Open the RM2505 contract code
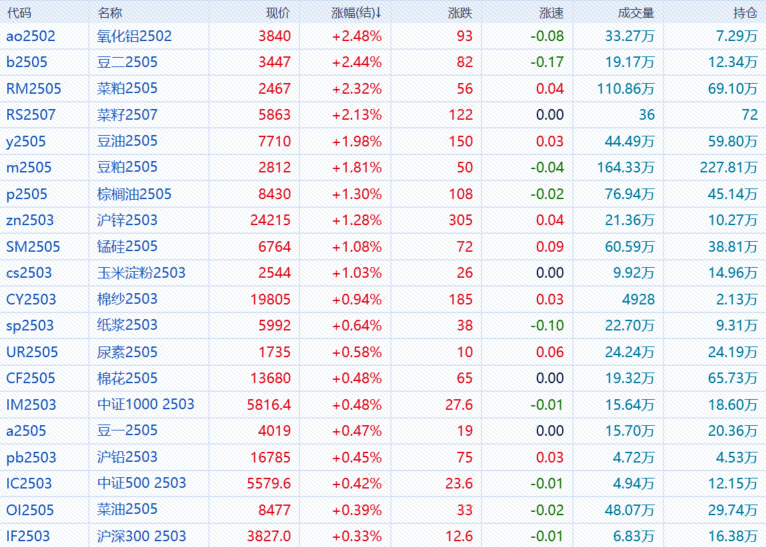This screenshot has width=766, height=547. pos(33,89)
